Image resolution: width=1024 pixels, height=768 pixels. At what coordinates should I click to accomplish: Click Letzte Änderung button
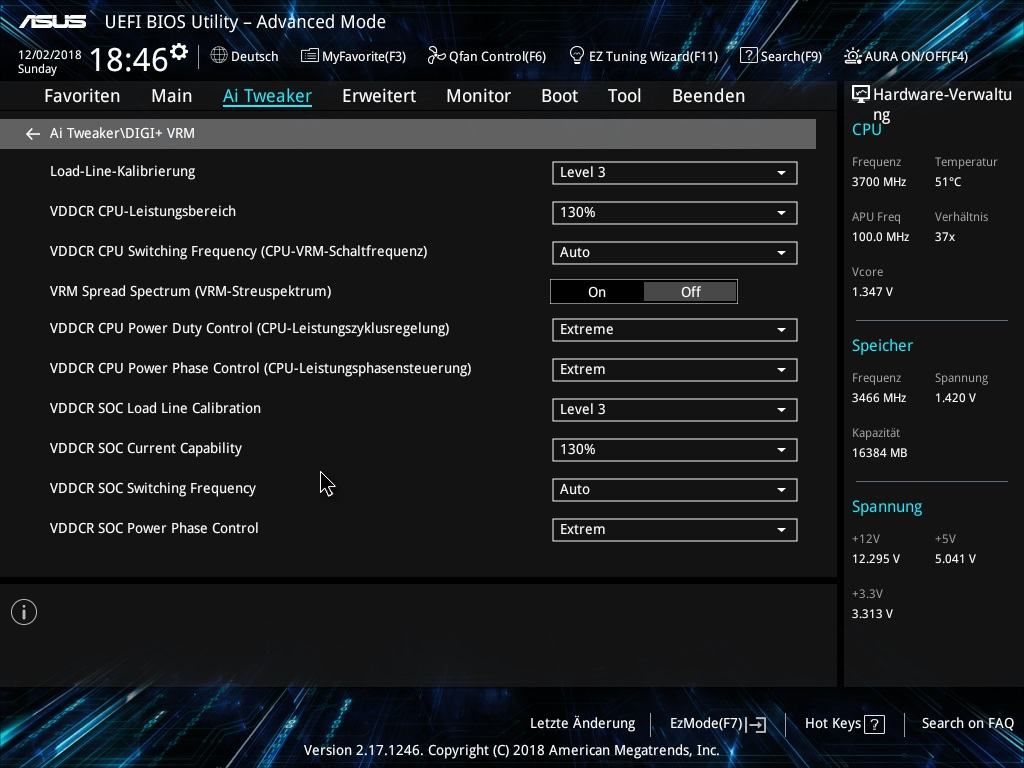583,724
